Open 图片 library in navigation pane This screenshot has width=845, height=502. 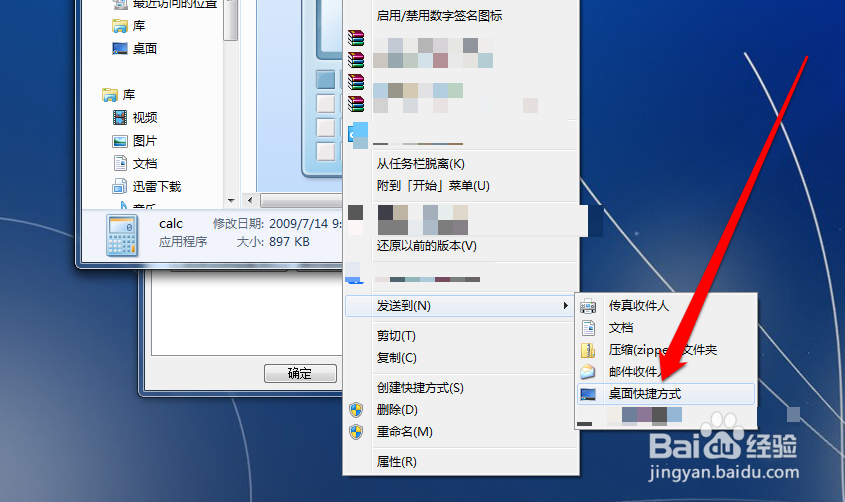pyautogui.click(x=145, y=141)
